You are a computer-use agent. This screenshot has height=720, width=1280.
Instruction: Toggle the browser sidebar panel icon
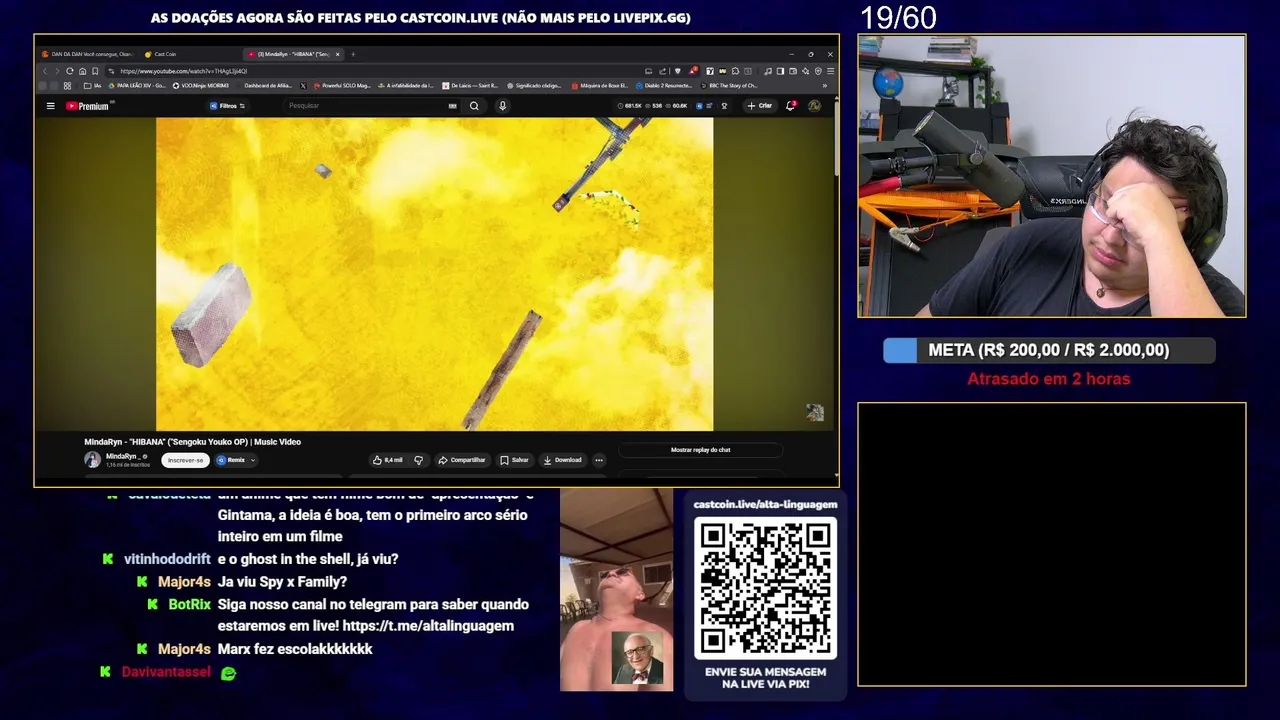pyautogui.click(x=780, y=71)
